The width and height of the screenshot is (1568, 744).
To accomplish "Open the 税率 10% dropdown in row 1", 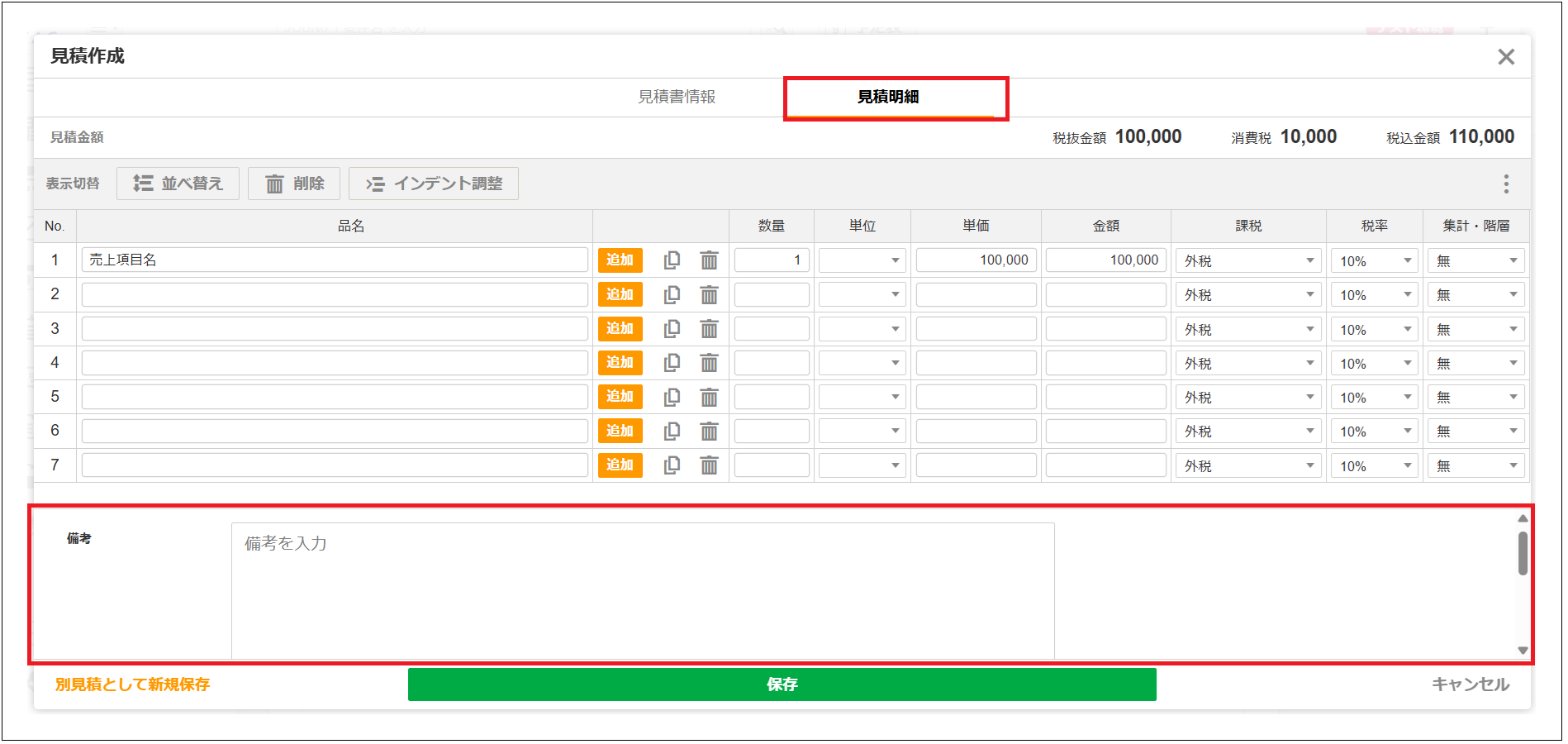I will 1374,260.
